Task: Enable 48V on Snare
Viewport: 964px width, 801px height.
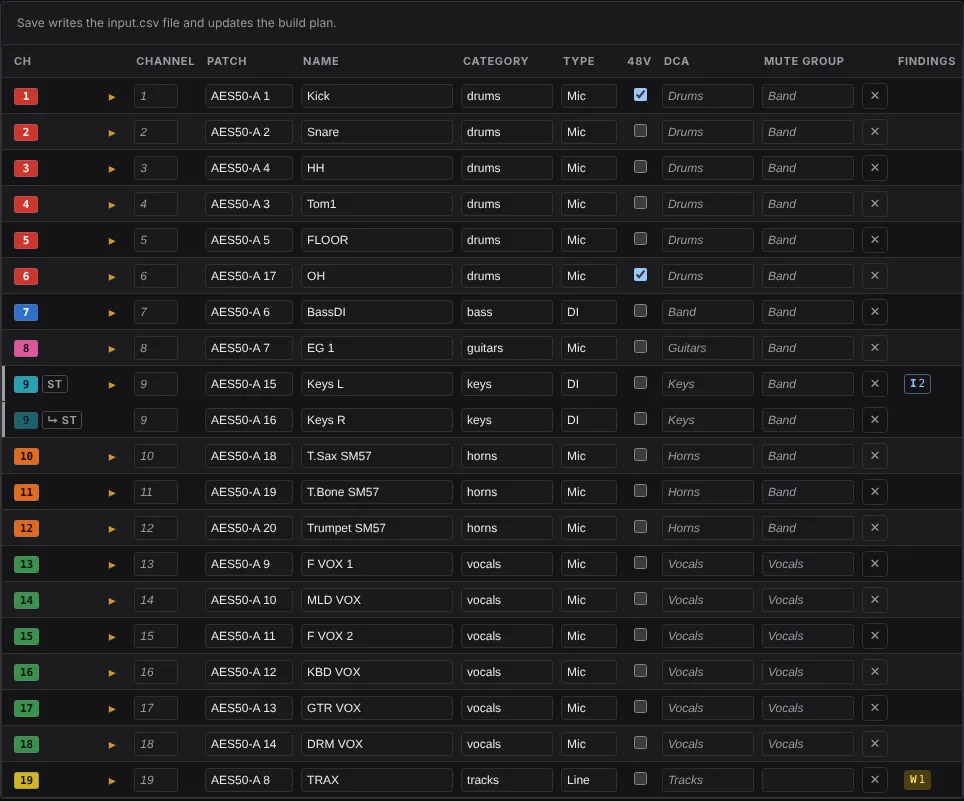Action: click(x=640, y=131)
